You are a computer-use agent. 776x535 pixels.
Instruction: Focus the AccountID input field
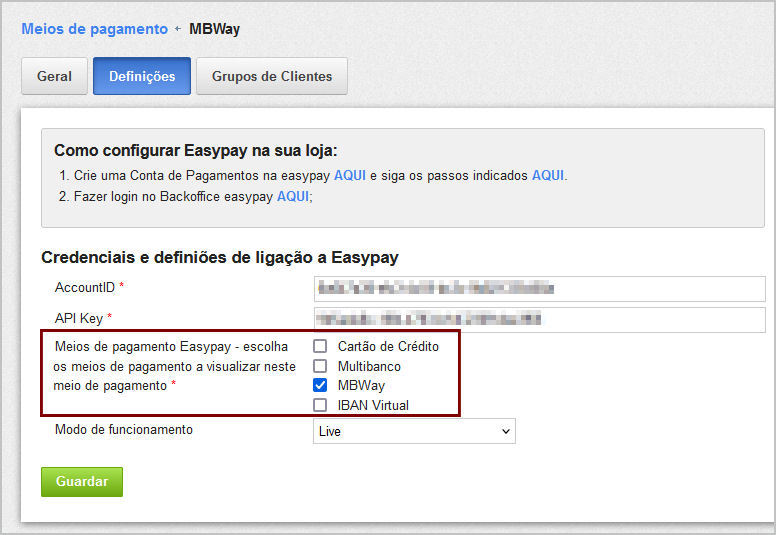pyautogui.click(x=539, y=289)
